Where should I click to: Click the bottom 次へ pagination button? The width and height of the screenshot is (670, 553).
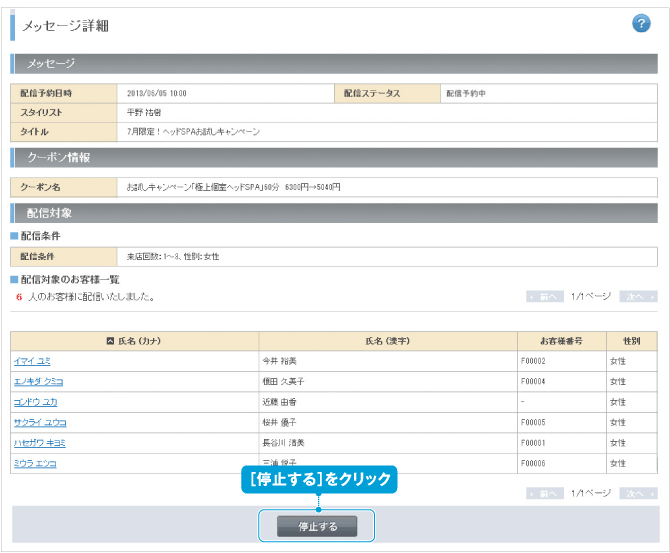[637, 493]
